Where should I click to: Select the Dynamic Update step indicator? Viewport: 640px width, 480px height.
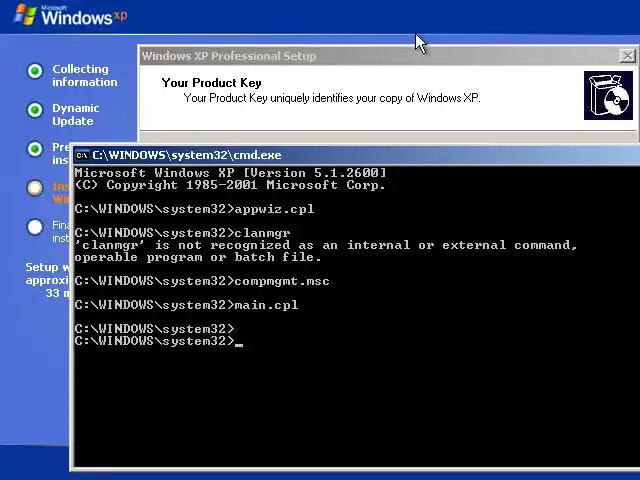click(x=35, y=110)
